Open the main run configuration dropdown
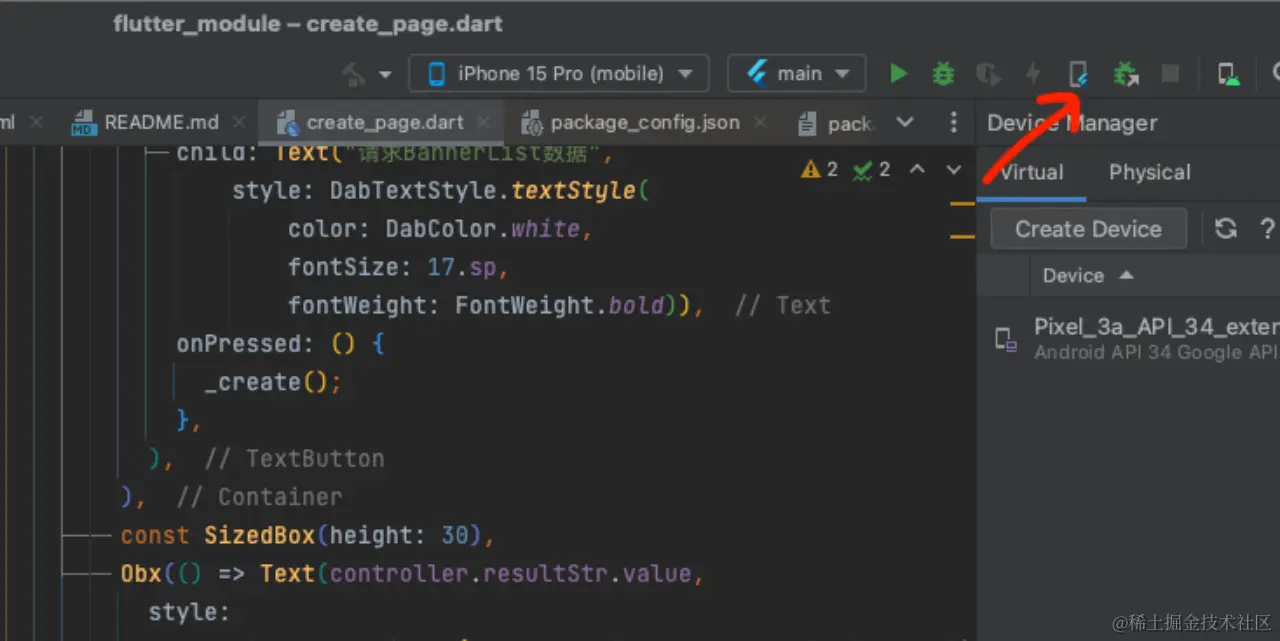Image resolution: width=1280 pixels, height=641 pixels. click(796, 73)
